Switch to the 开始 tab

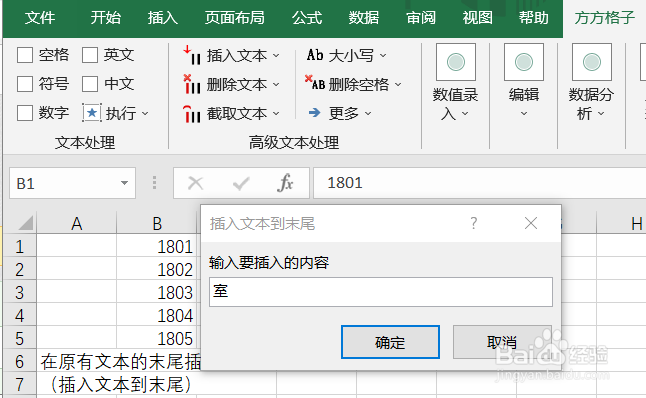pos(105,18)
